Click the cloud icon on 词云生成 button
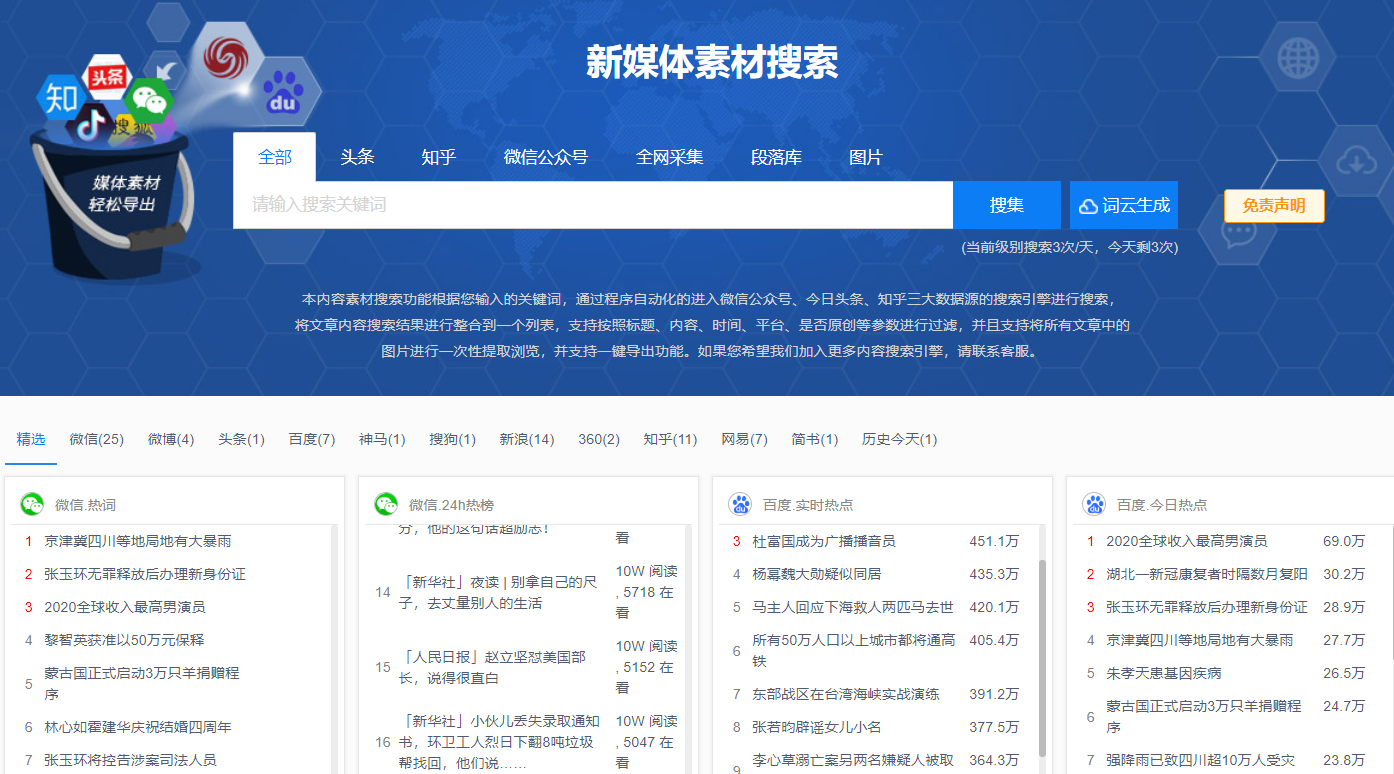This screenshot has height=774, width=1394. (1088, 206)
